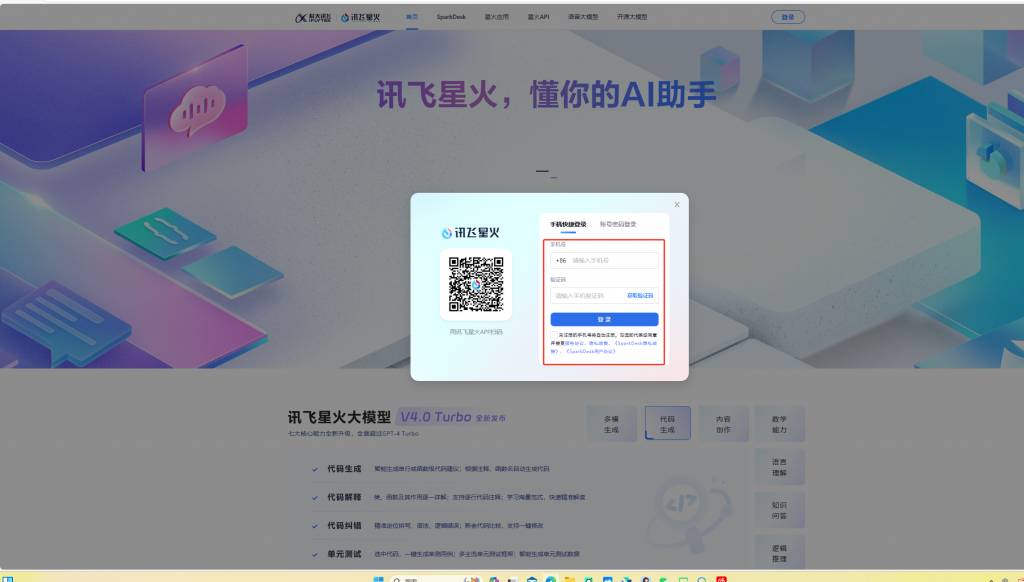
Task: Click the blue 登录 button in dialog
Action: [604, 319]
